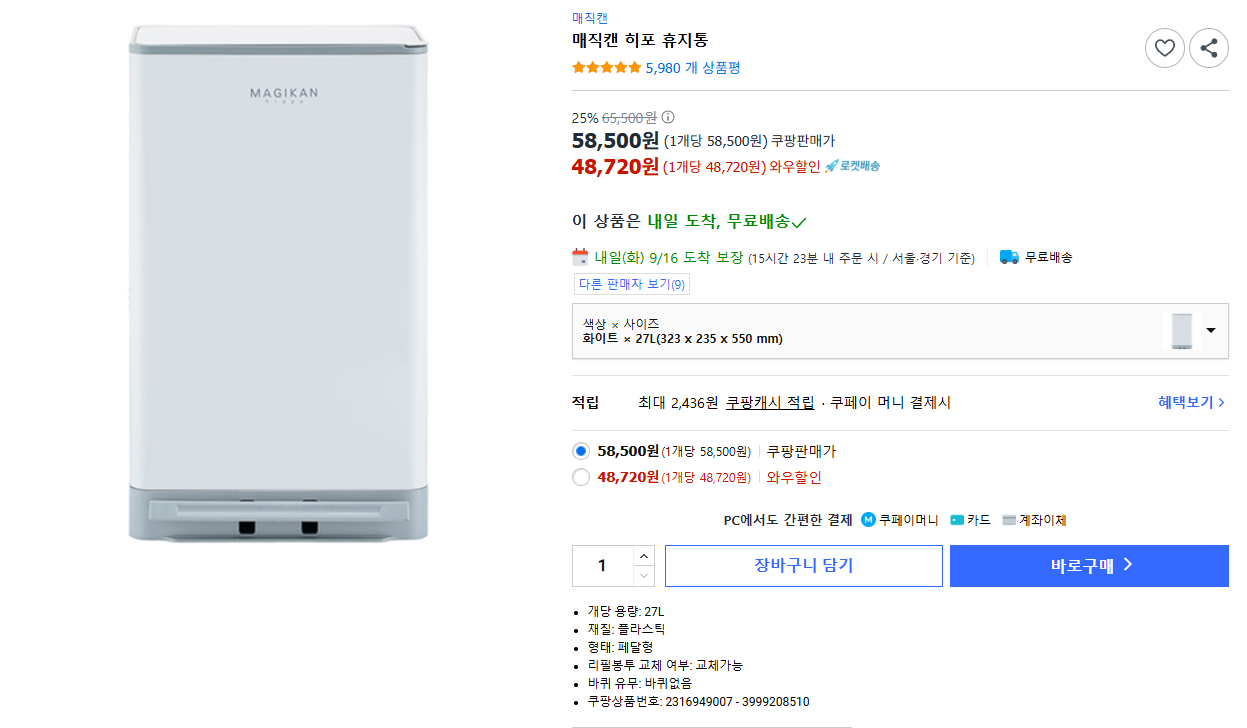Select the 58,500원 쿠팡판매가 radio option
1247x728 pixels.
coord(581,451)
